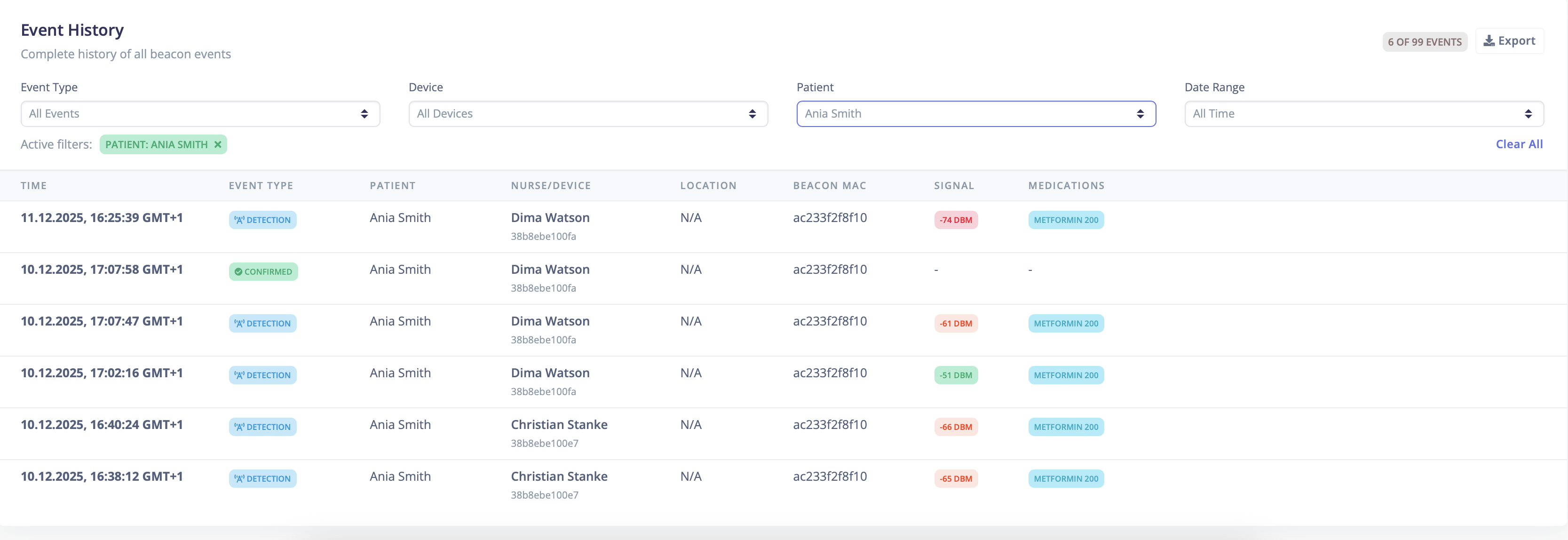Click the Signal column header
Screen dimensions: 1568x540
[954, 186]
